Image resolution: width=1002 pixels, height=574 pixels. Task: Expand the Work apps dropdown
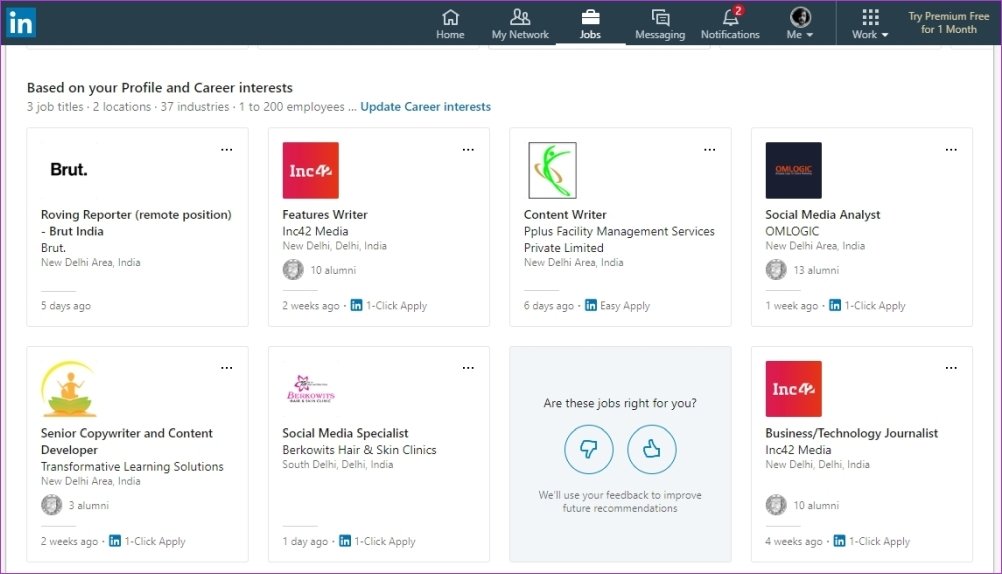click(870, 24)
